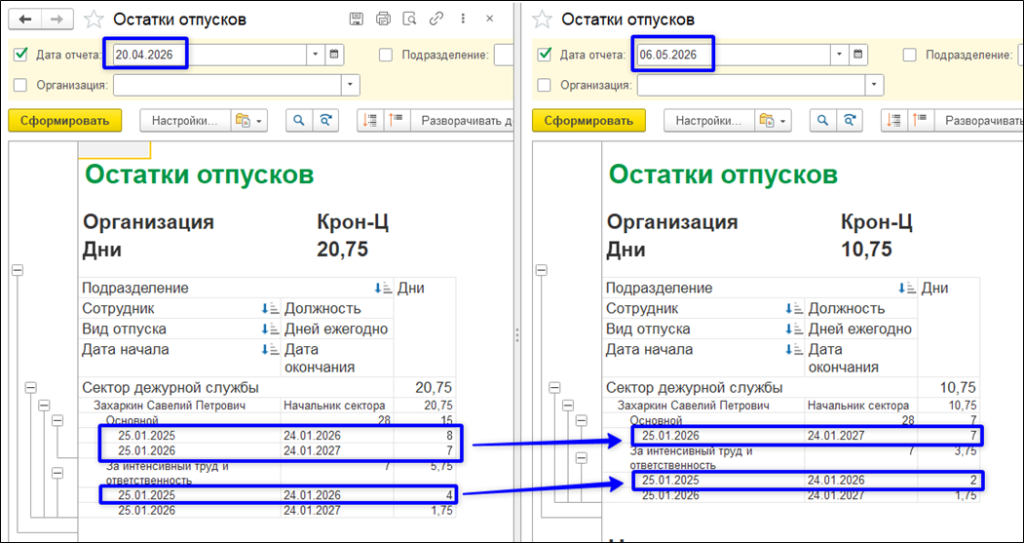Open Организация dropdown in right window
Image resolution: width=1024 pixels, height=543 pixels.
[x=874, y=85]
